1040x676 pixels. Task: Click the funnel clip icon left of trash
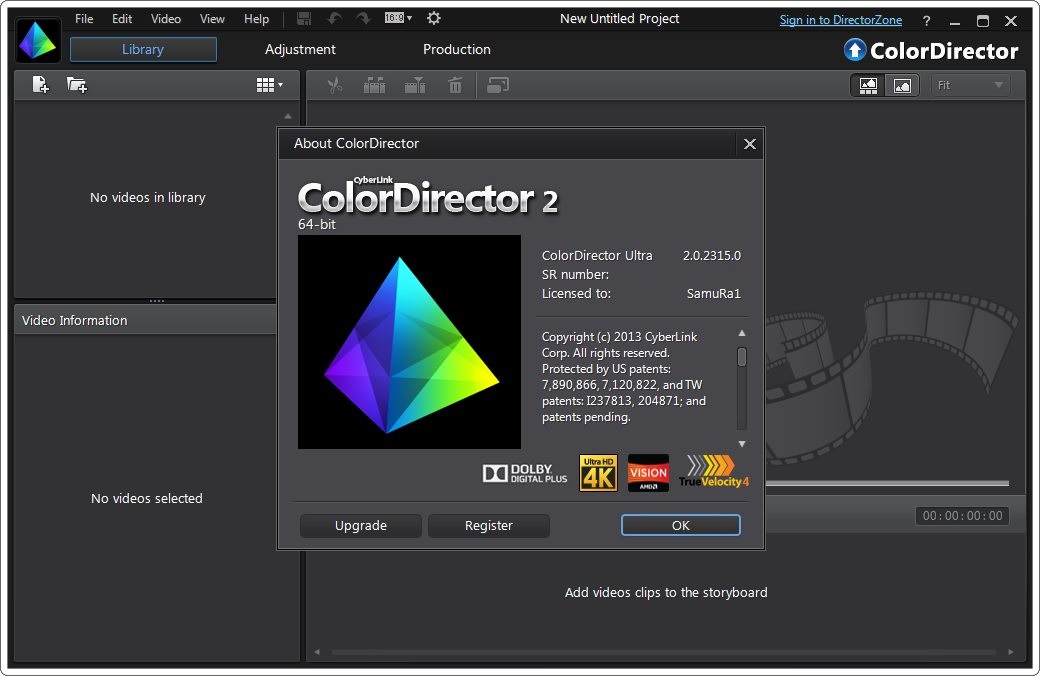[x=415, y=86]
